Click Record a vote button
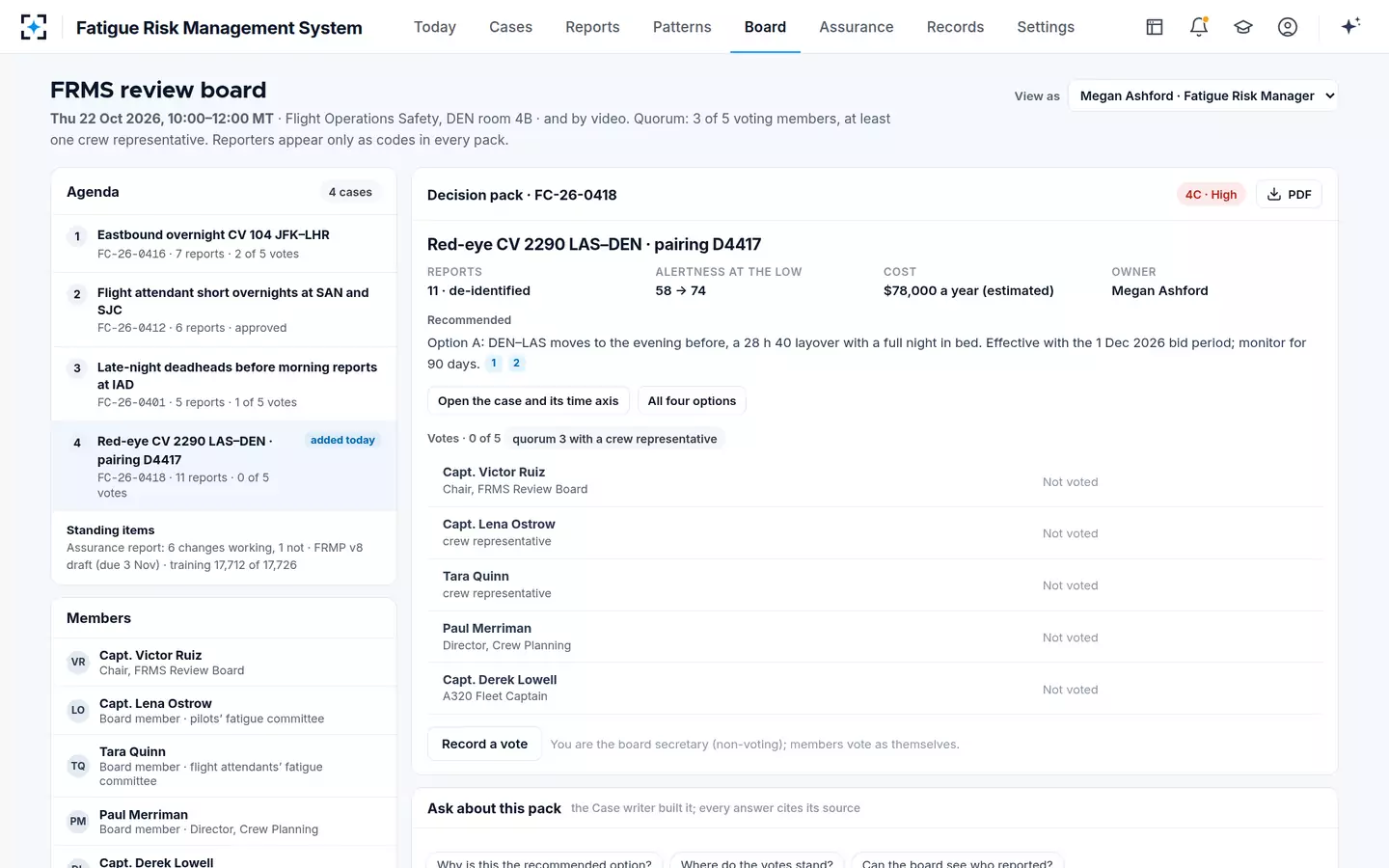The height and width of the screenshot is (868, 1389). [x=484, y=744]
